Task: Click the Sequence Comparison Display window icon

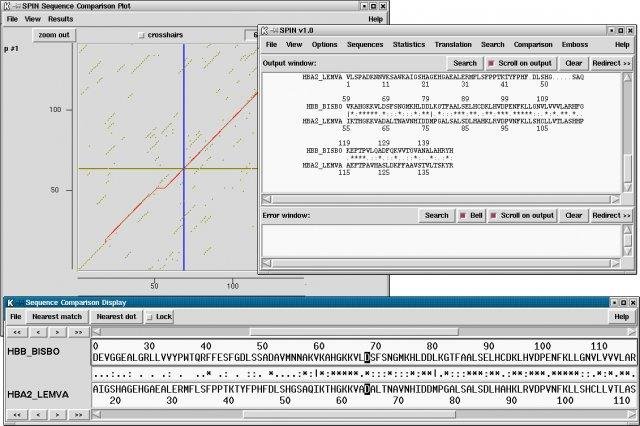Action: pos(7,301)
